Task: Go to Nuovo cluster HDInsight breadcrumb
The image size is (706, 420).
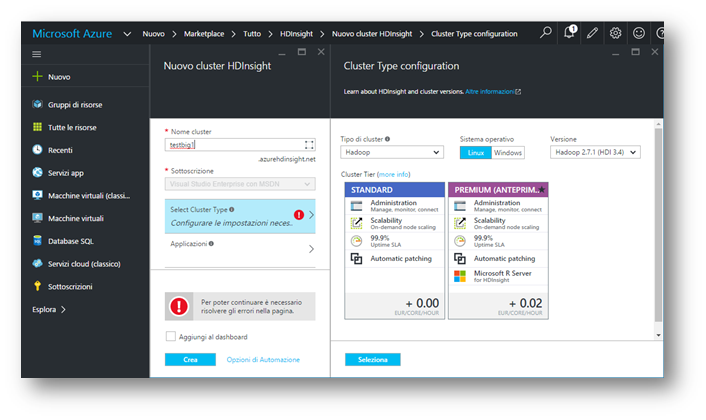Action: tap(372, 34)
